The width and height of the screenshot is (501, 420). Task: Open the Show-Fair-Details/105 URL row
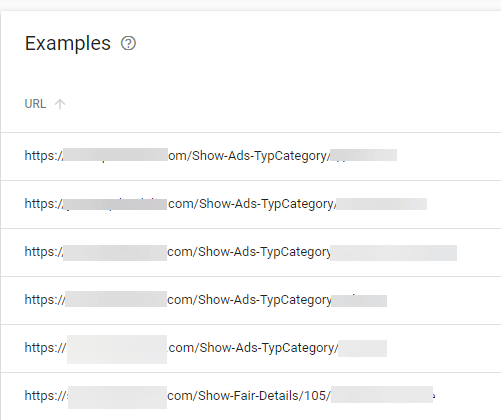(251, 396)
